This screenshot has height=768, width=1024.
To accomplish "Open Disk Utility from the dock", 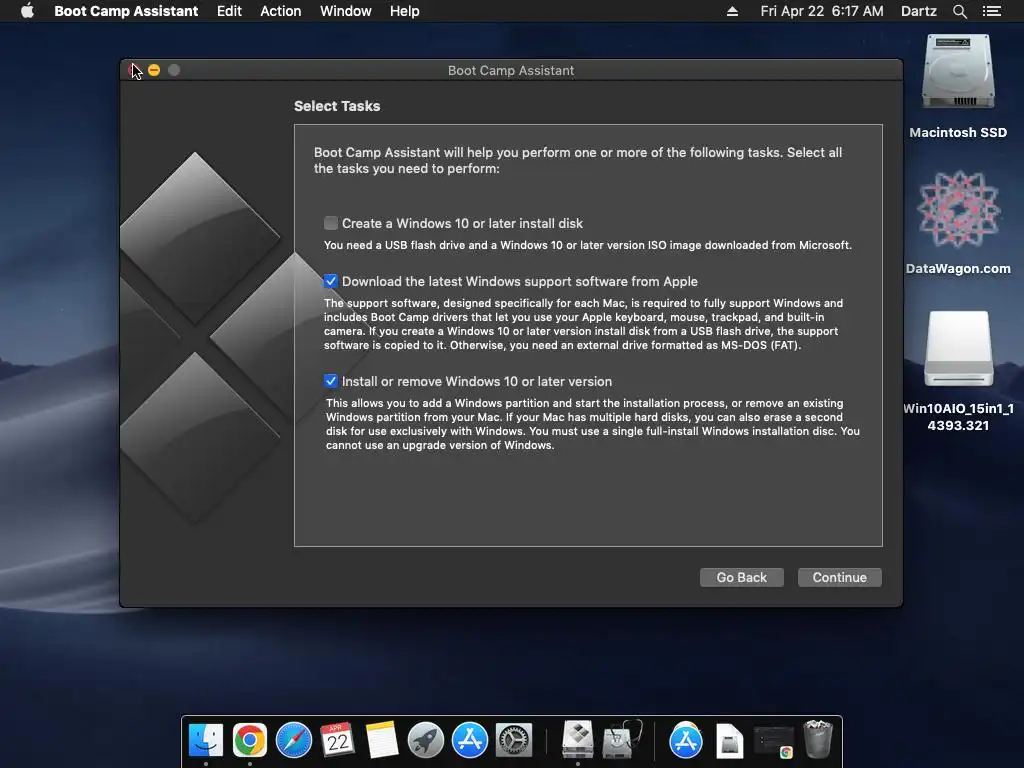I will (x=622, y=740).
